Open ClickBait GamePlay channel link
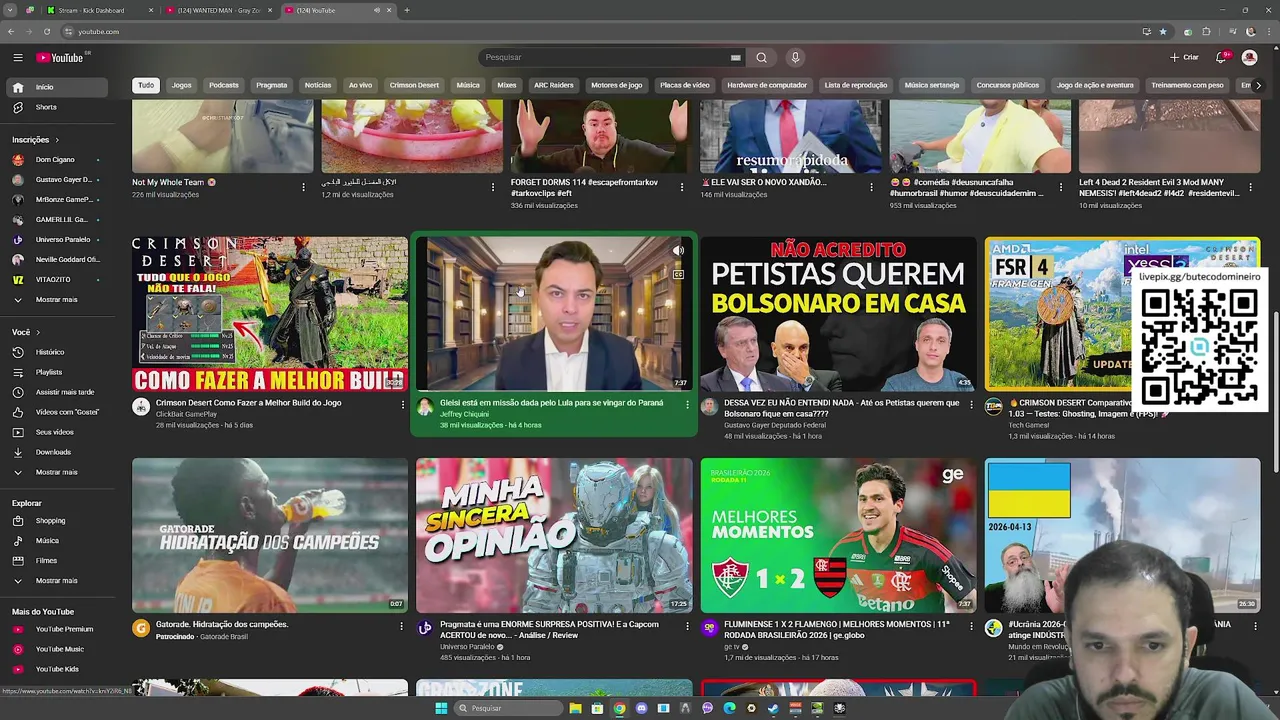The height and width of the screenshot is (720, 1280). [186, 414]
